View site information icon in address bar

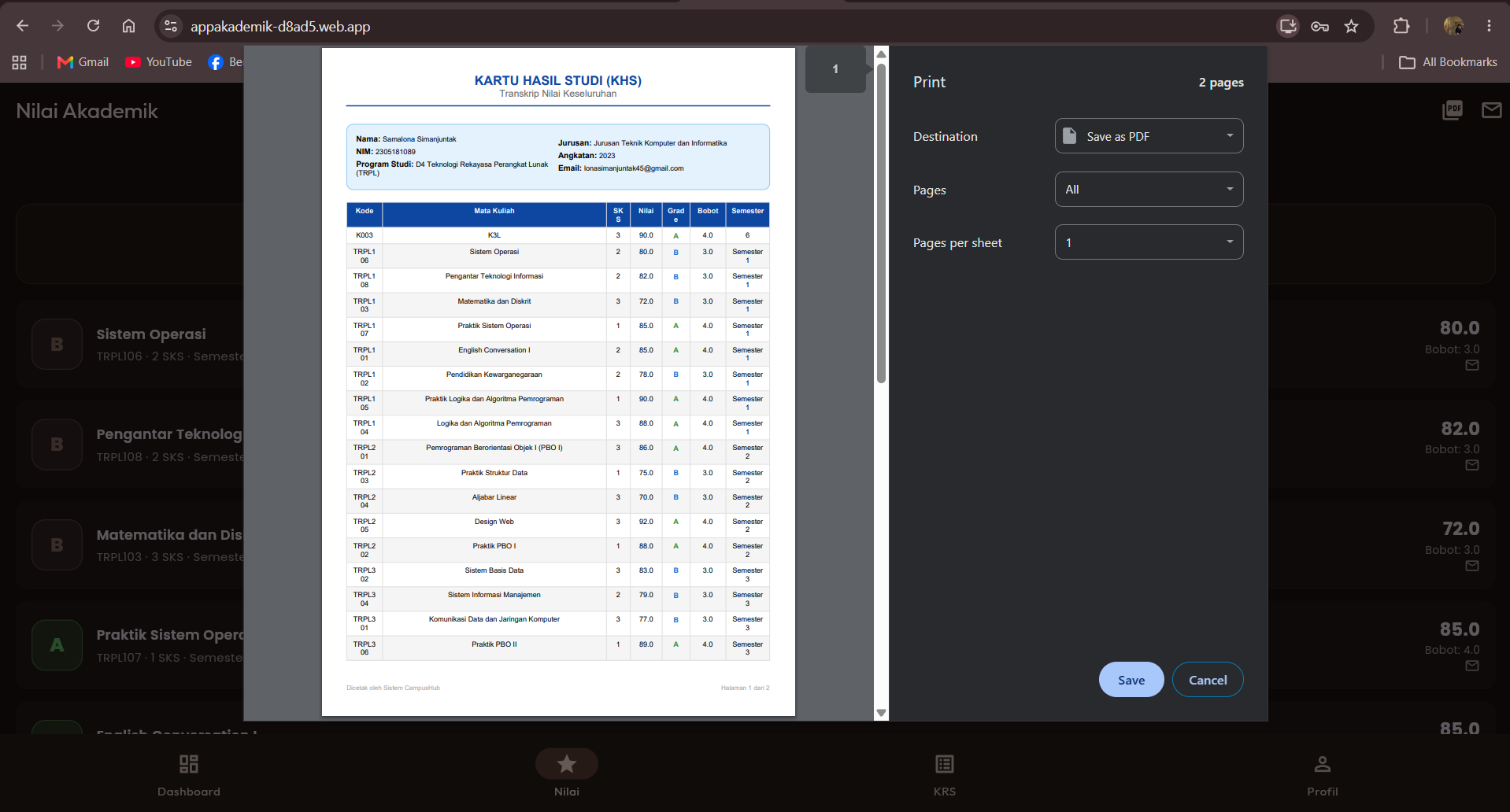[x=171, y=26]
